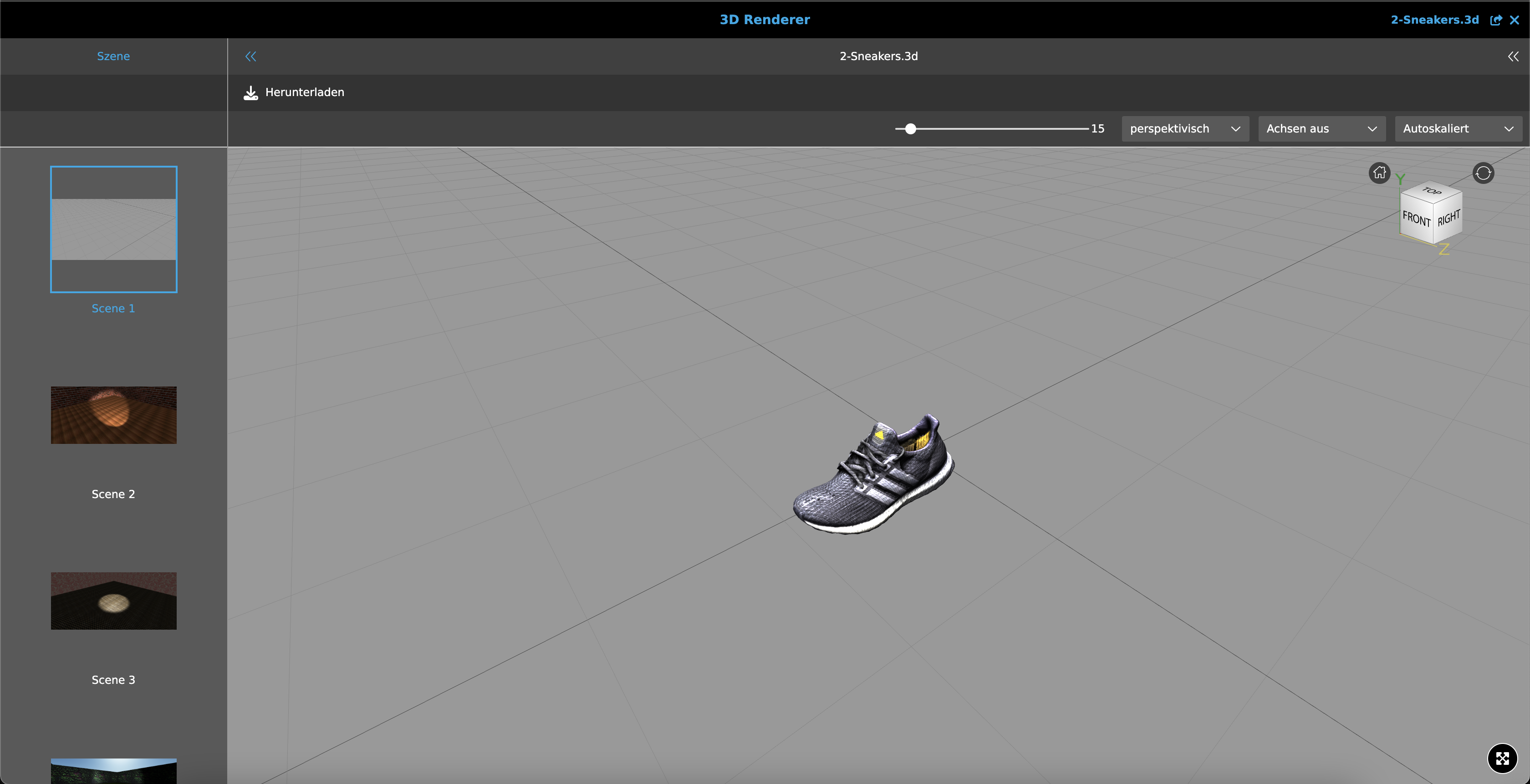Click the download icon beside Herunterladen
The image size is (1530, 784).
[250, 93]
